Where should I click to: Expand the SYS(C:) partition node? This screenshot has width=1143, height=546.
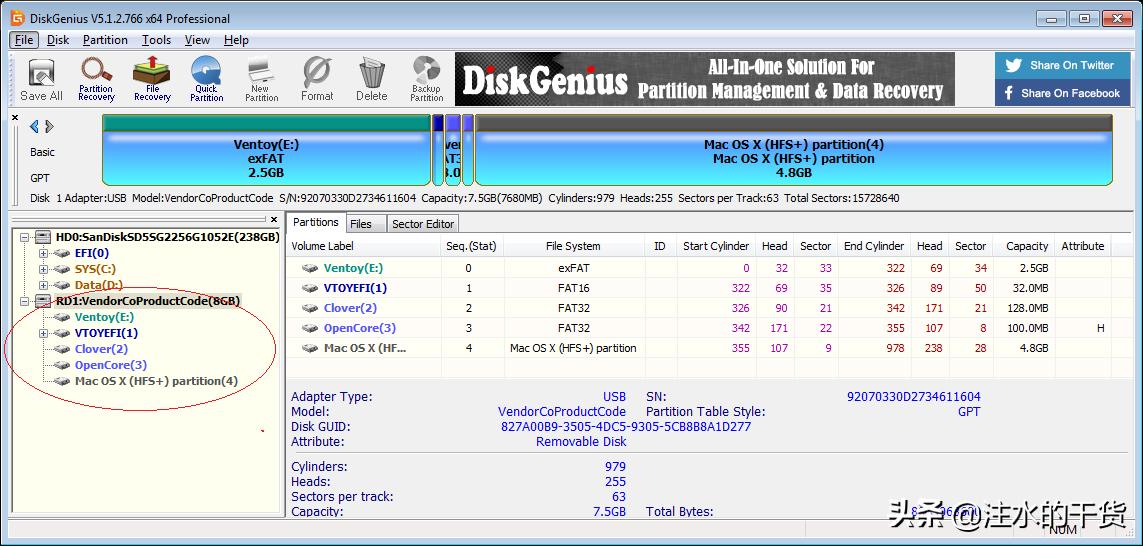(x=43, y=270)
